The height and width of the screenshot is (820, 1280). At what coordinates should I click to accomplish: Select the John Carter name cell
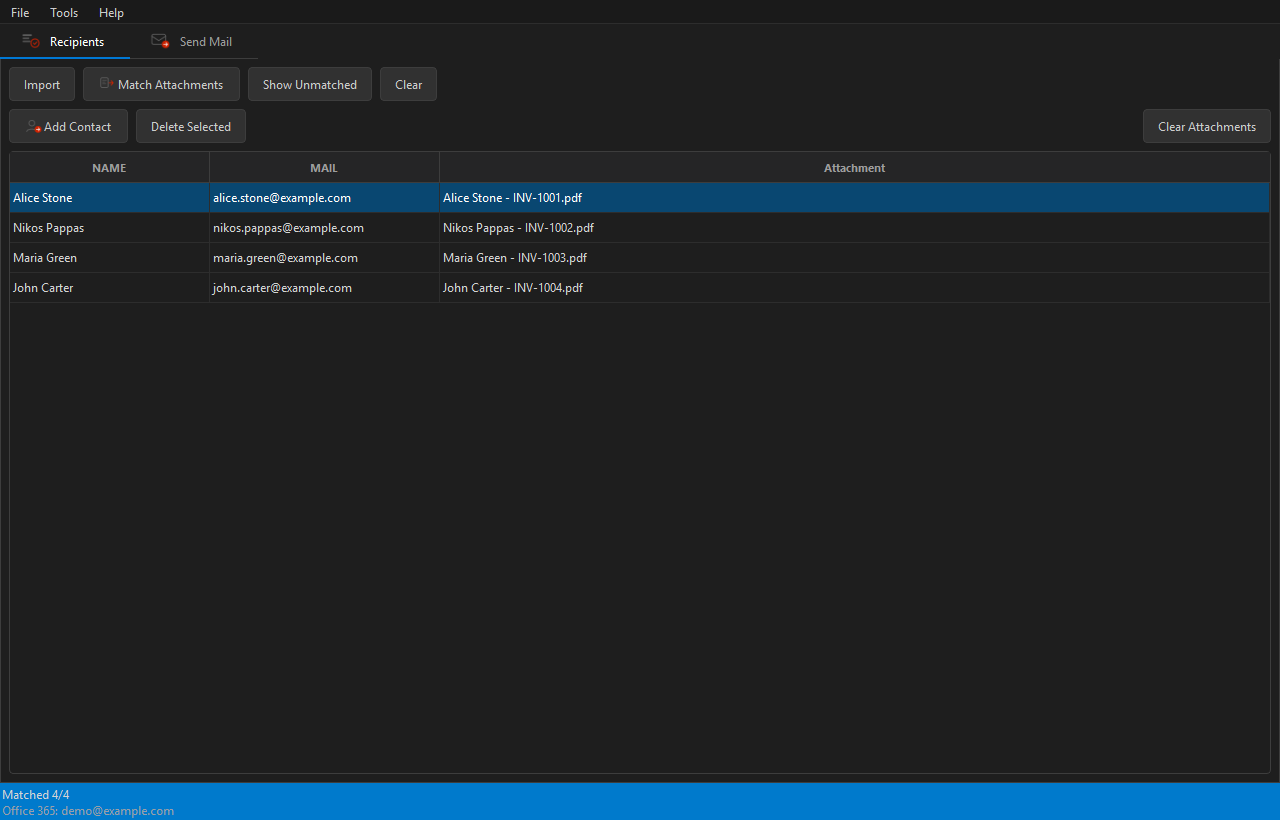click(x=110, y=288)
